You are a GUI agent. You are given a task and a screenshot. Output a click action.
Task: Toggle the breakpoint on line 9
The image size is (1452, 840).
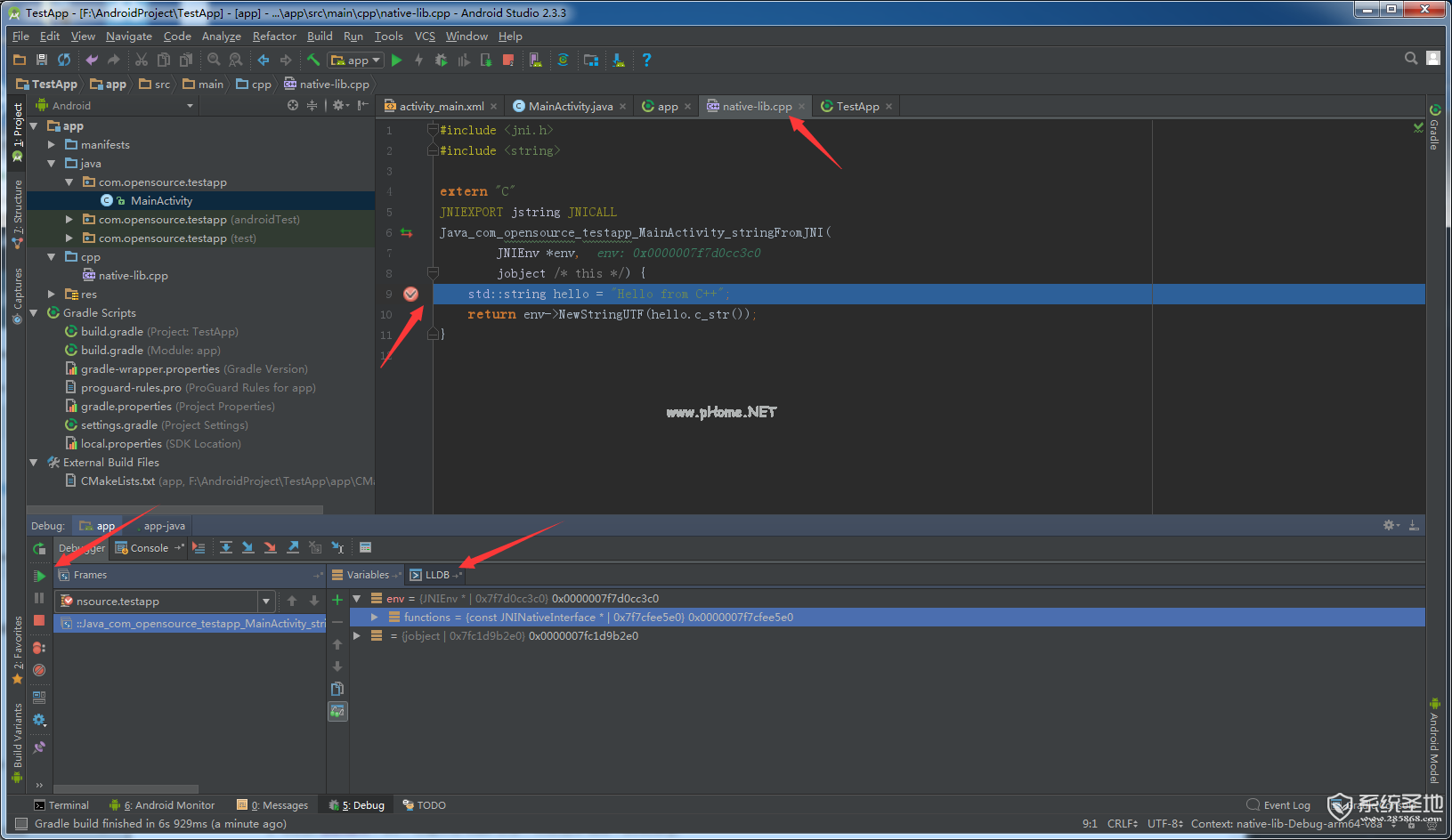411,294
